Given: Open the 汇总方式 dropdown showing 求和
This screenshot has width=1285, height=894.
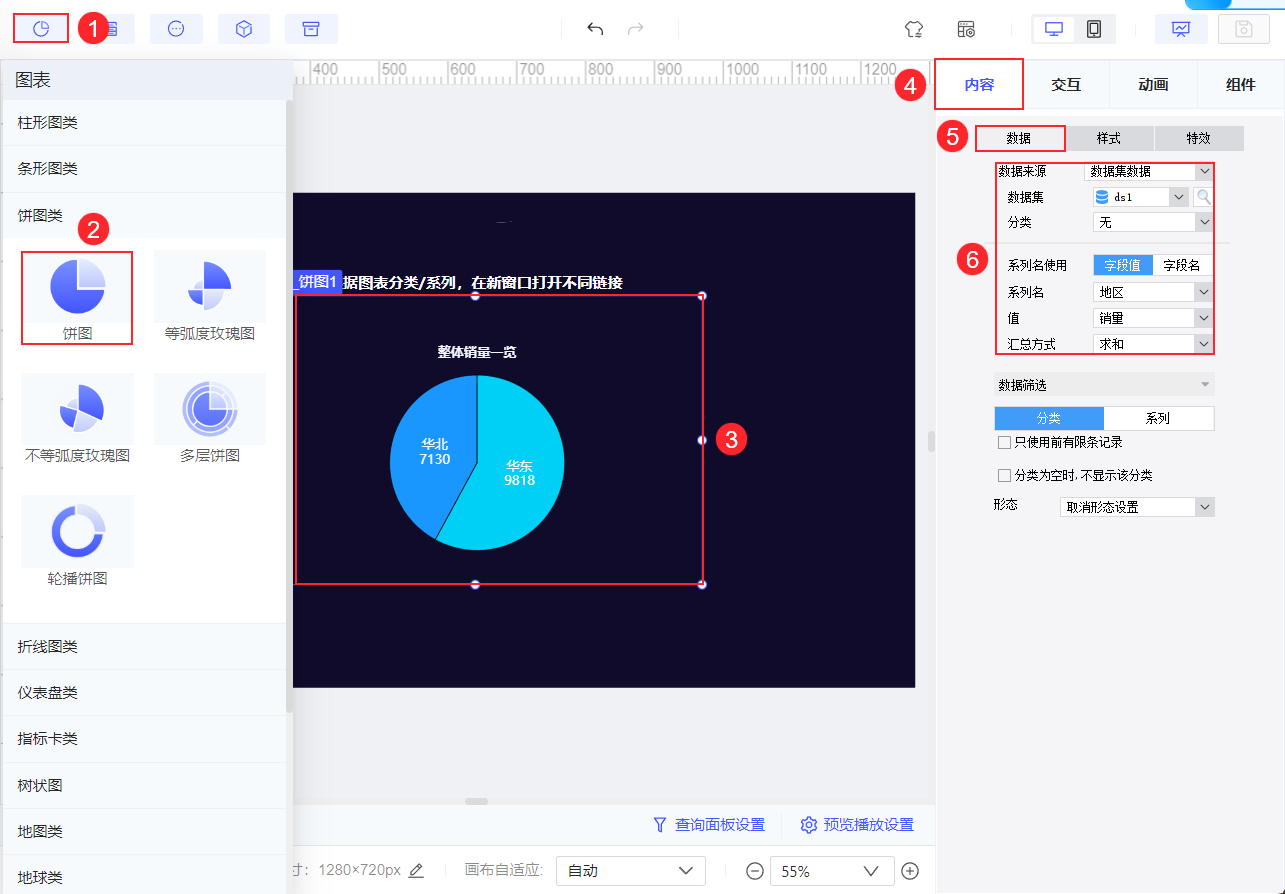Looking at the screenshot, I should pos(1153,344).
